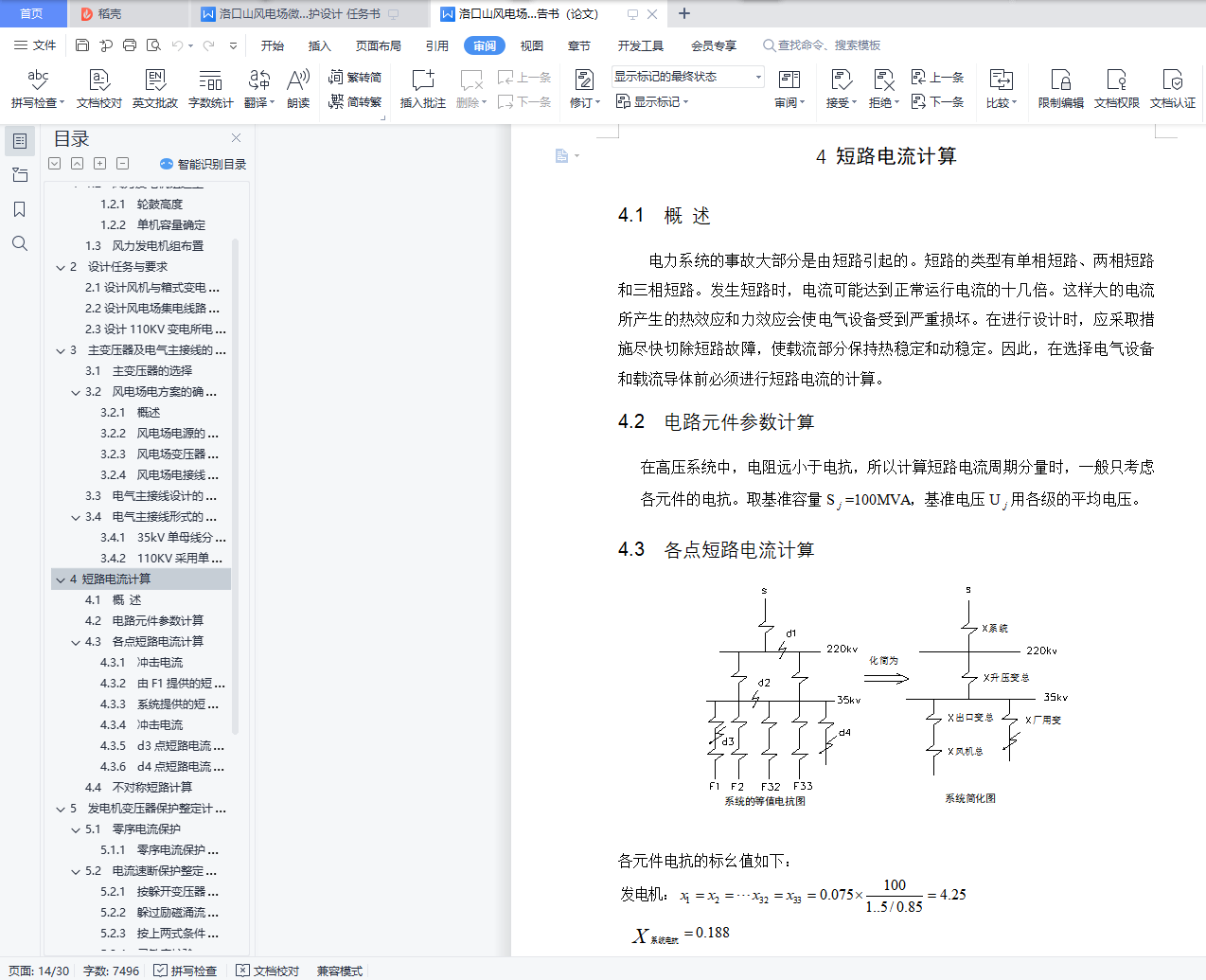This screenshot has width=1206, height=980.
Task: Click the small page icon beside the document
Action: (x=562, y=155)
